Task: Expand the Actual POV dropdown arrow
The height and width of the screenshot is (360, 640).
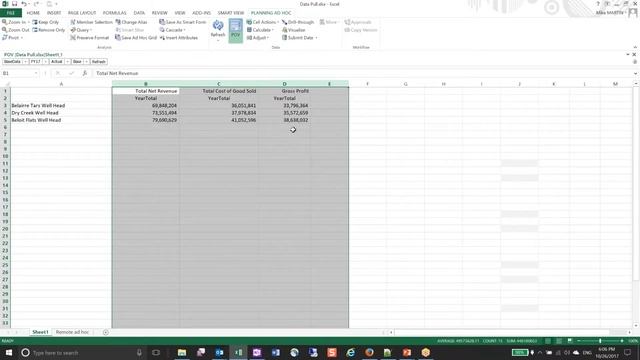Action: click(67, 62)
